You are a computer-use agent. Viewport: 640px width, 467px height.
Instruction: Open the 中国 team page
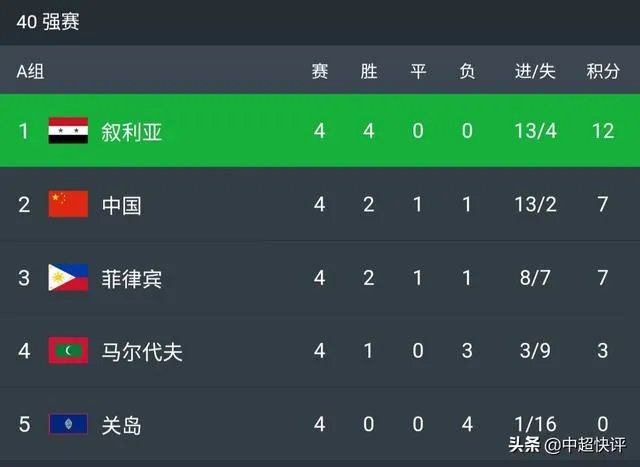coord(121,205)
